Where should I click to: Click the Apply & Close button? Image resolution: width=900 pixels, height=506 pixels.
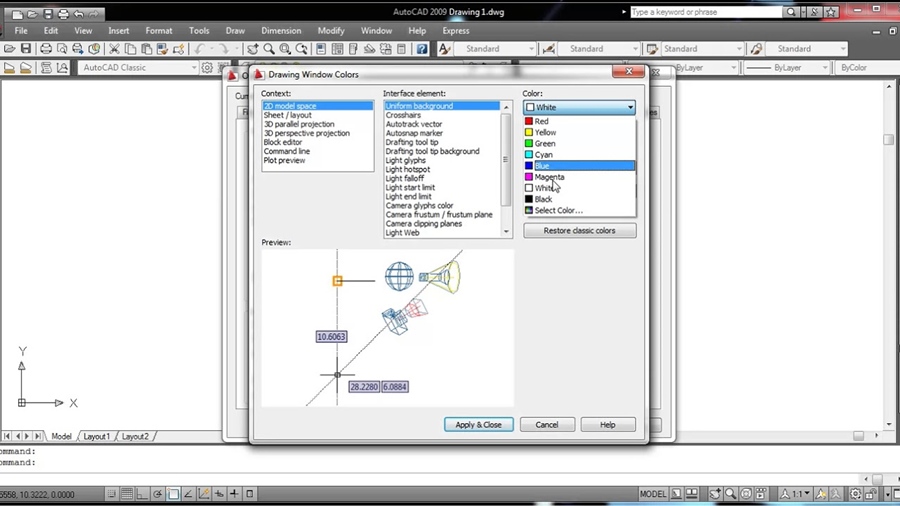478,424
